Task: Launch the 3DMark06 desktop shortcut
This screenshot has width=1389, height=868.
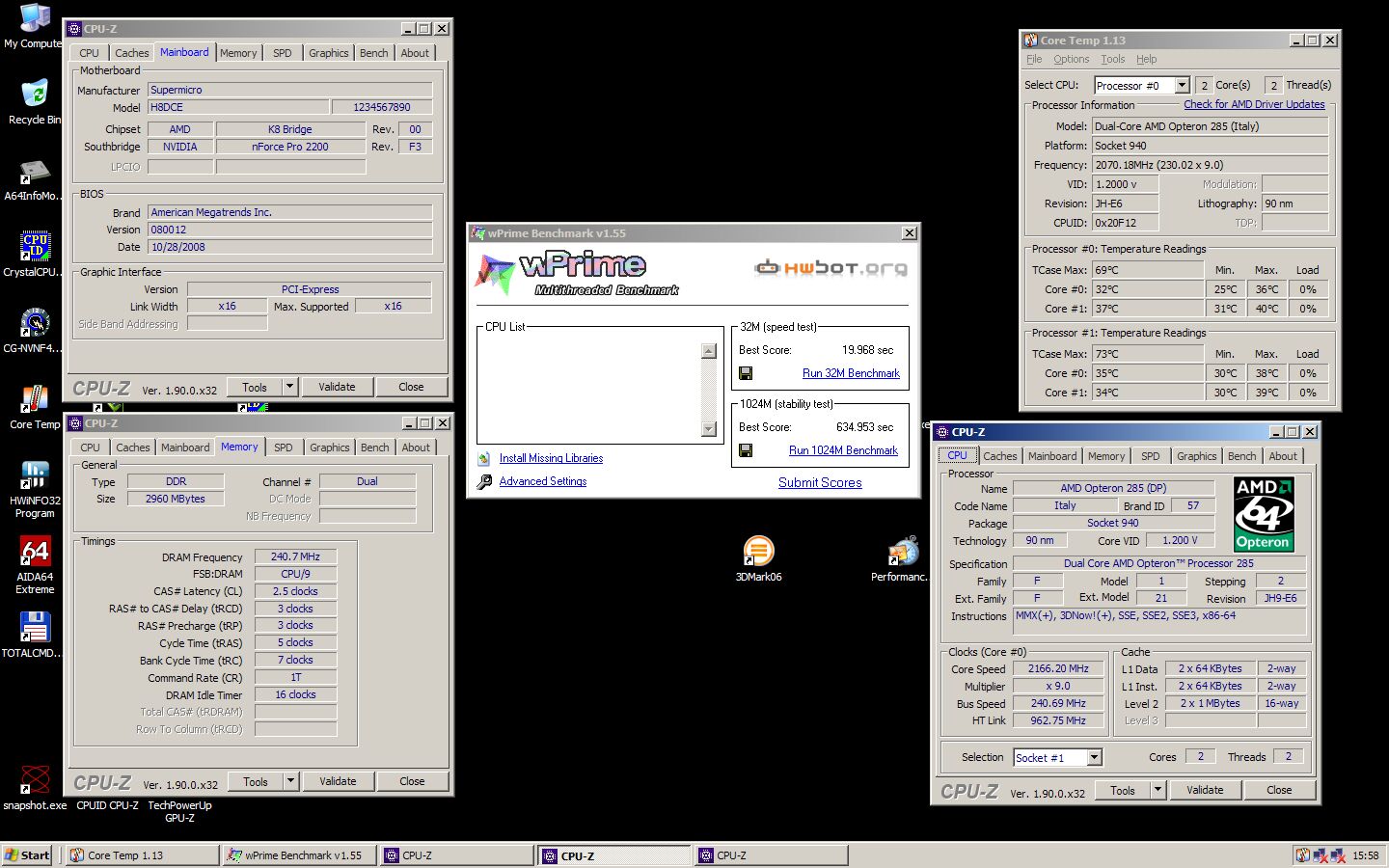Action: click(x=758, y=552)
